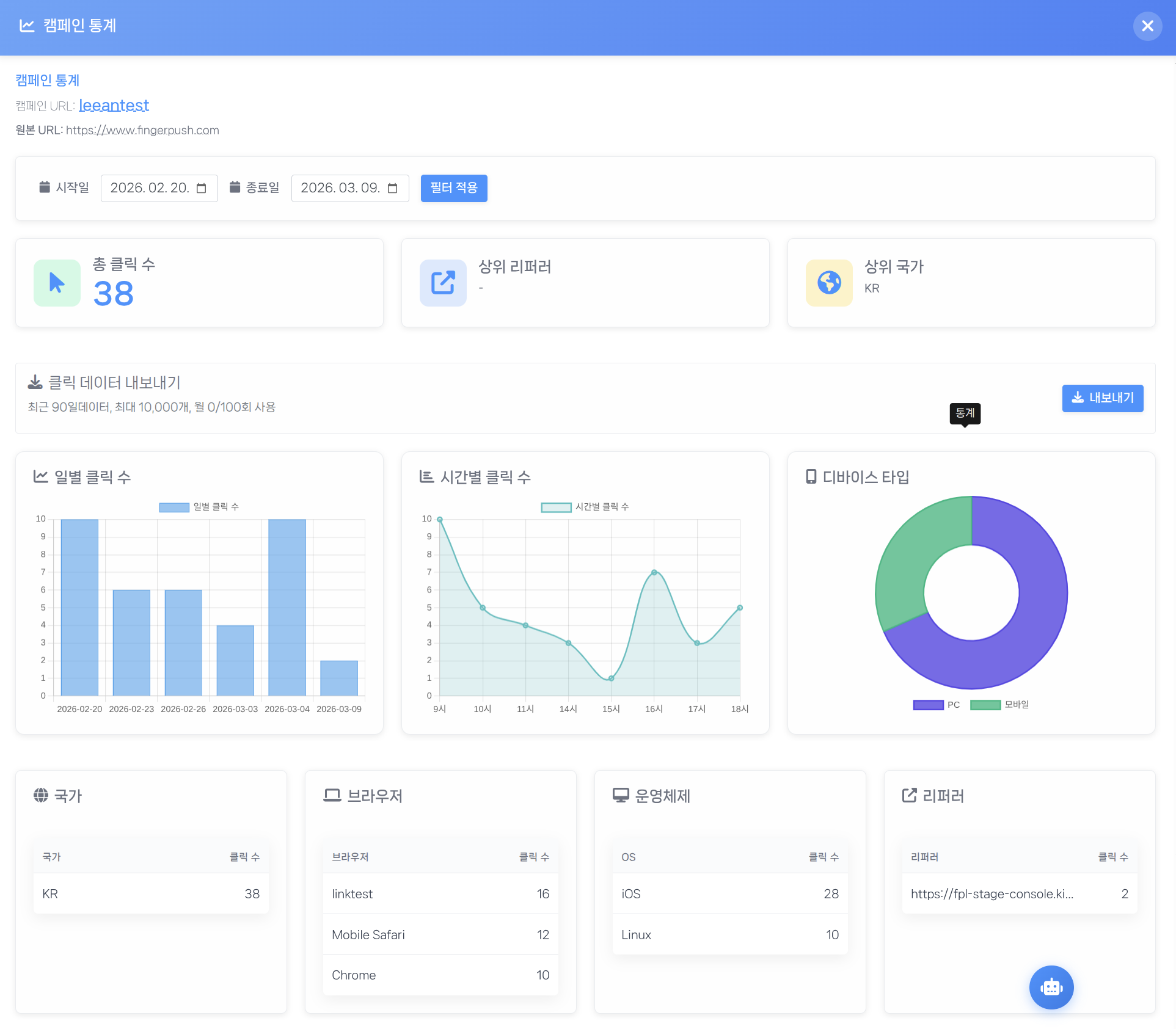1176x1029 pixels.
Task: Click the globe icon in top country card
Action: click(829, 283)
